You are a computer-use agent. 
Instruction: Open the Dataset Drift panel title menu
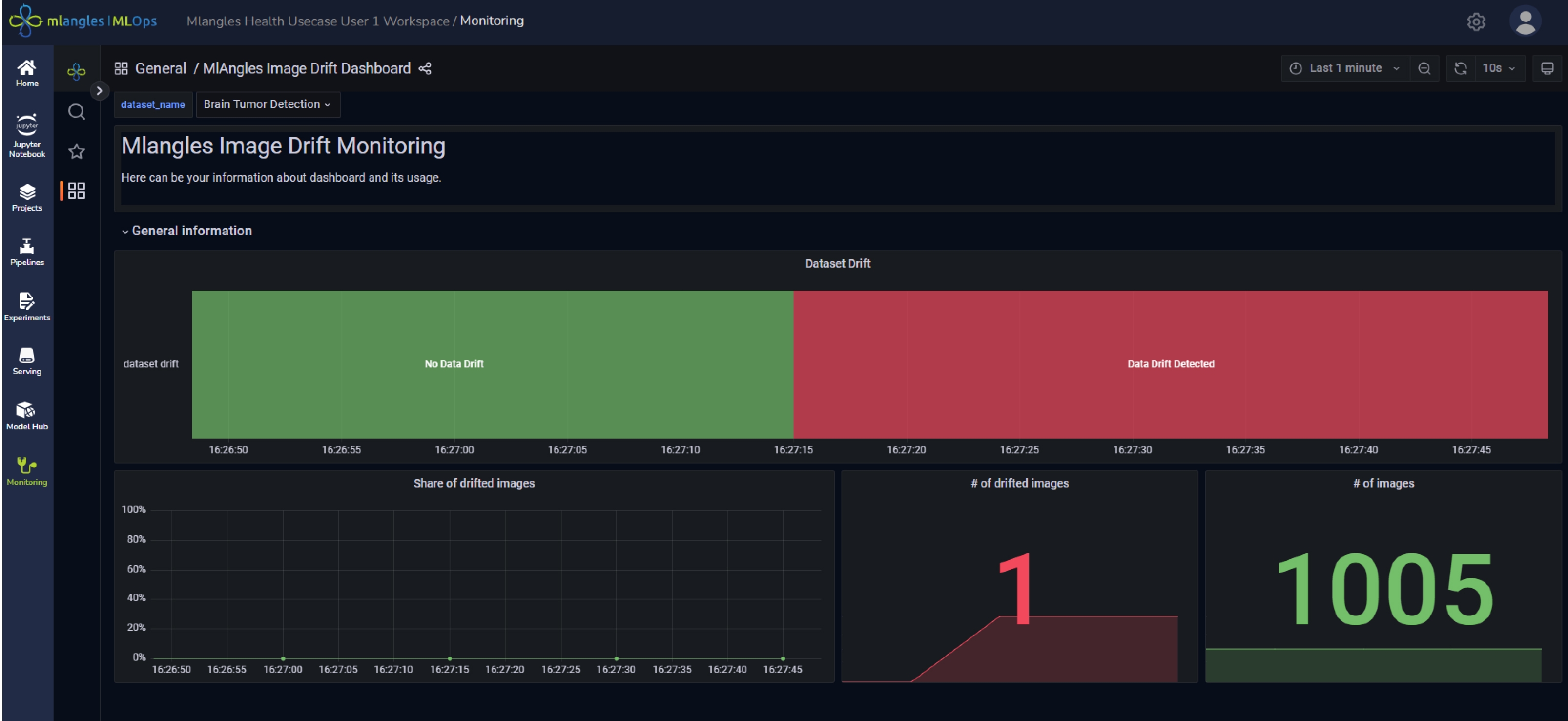tap(838, 263)
